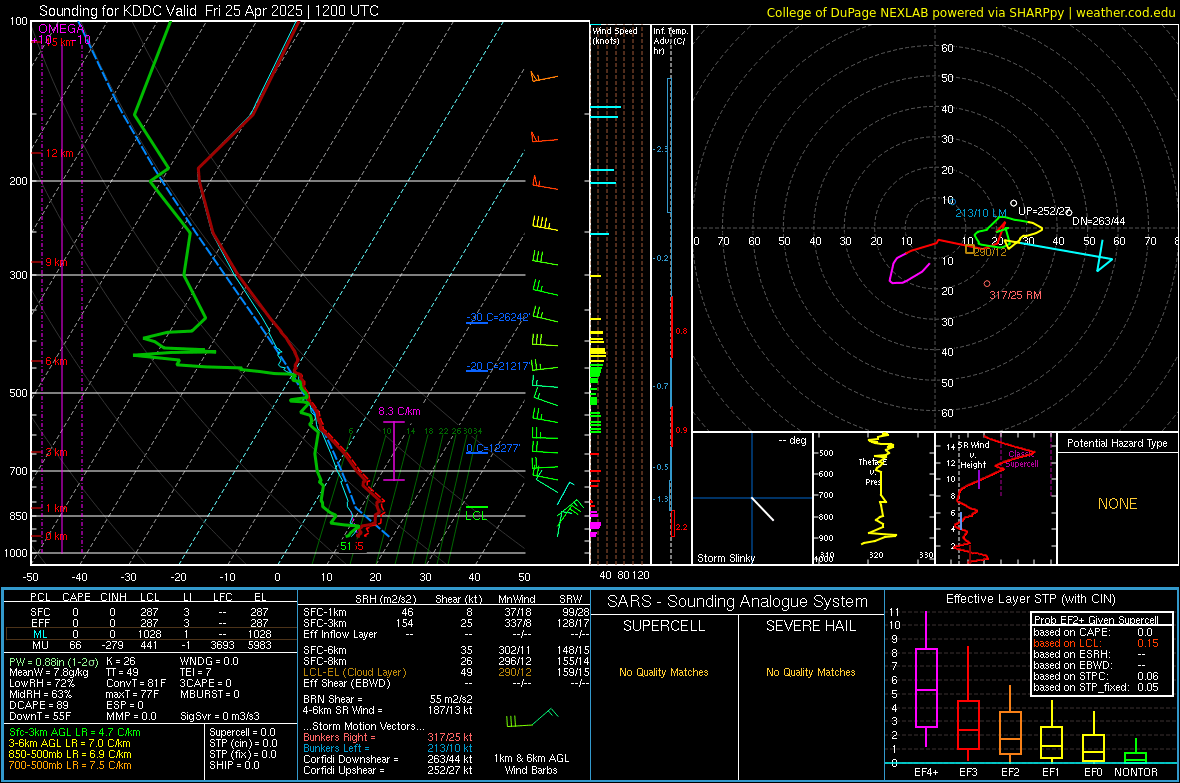Click the 'Classic Supercell' label in SR wind inset
1180x783 pixels.
click(1022, 459)
